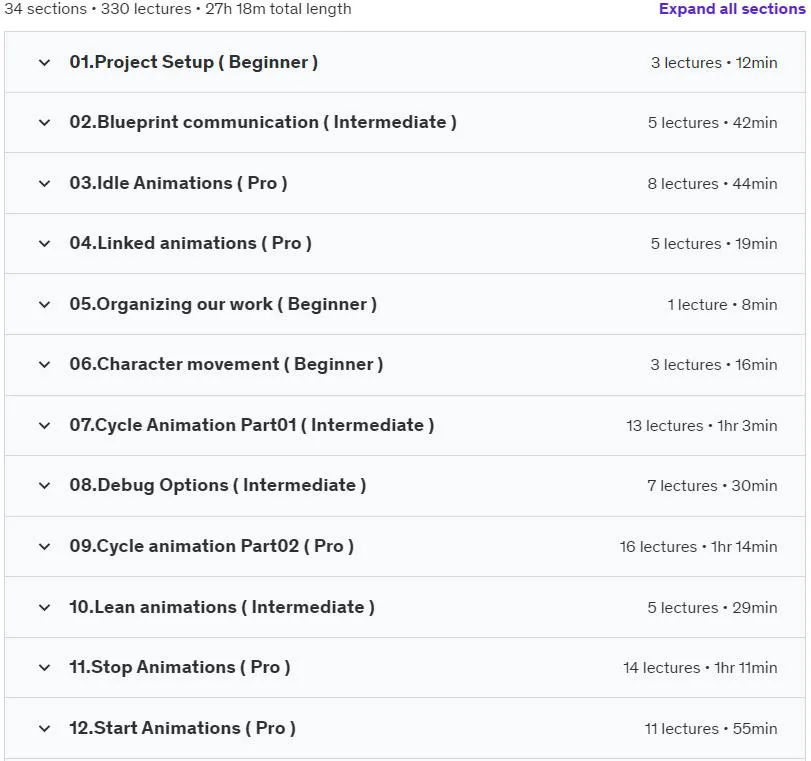This screenshot has width=811, height=761.
Task: Toggle chevron for 07.Cycle Animation Part01
Action: (44, 426)
